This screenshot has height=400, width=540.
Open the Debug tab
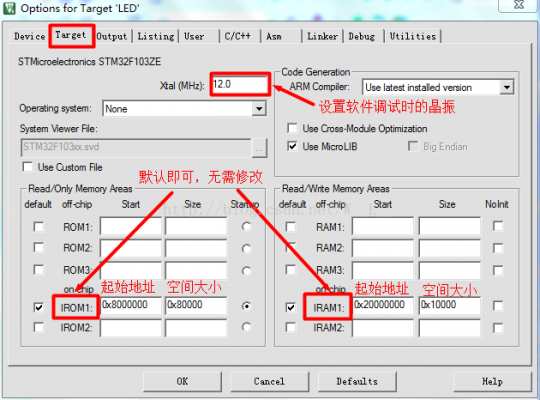click(362, 36)
